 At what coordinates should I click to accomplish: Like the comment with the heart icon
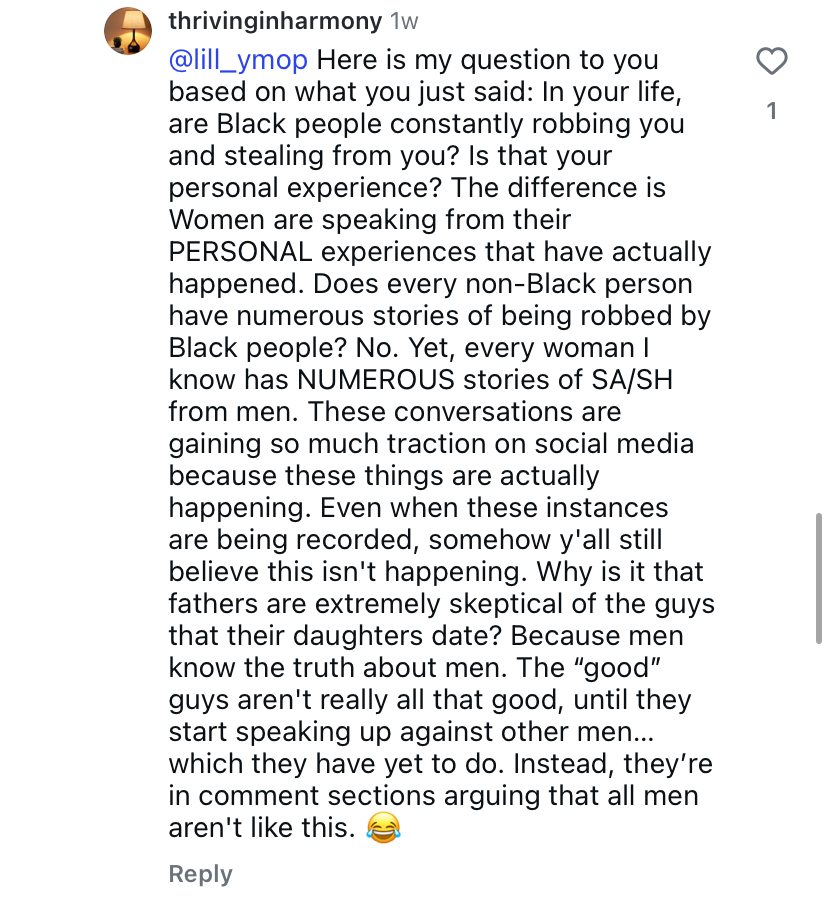(771, 62)
